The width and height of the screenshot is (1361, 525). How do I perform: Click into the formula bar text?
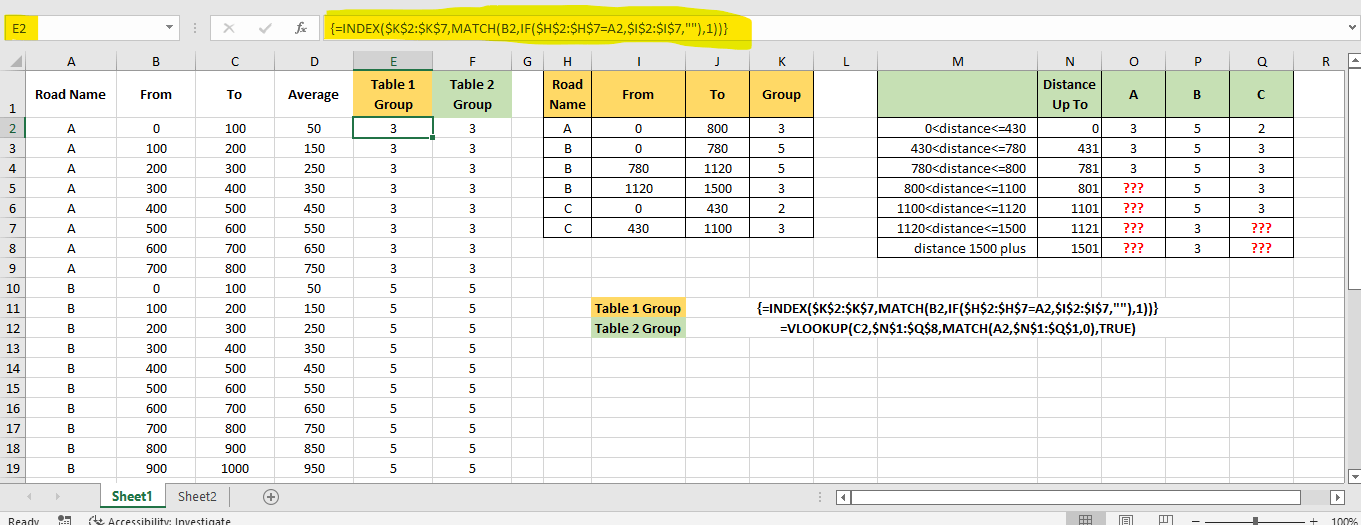(528, 28)
